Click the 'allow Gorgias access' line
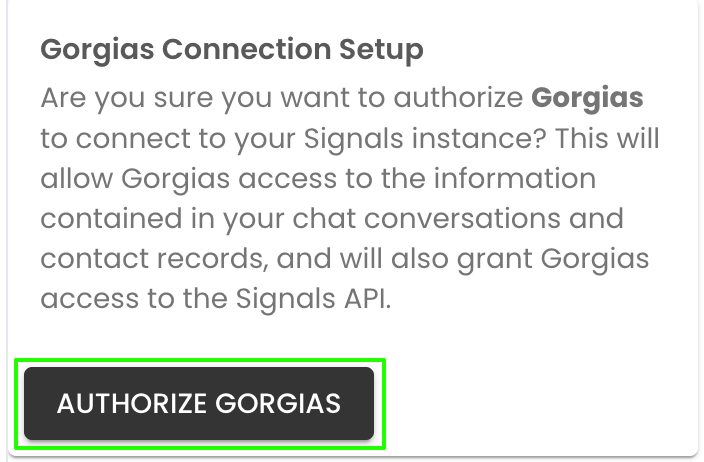The height and width of the screenshot is (462, 704). [189, 179]
